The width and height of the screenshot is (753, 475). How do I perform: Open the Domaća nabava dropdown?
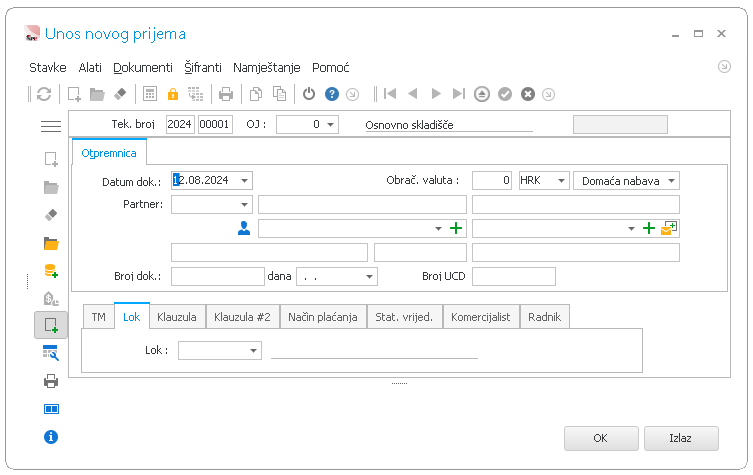point(671,181)
